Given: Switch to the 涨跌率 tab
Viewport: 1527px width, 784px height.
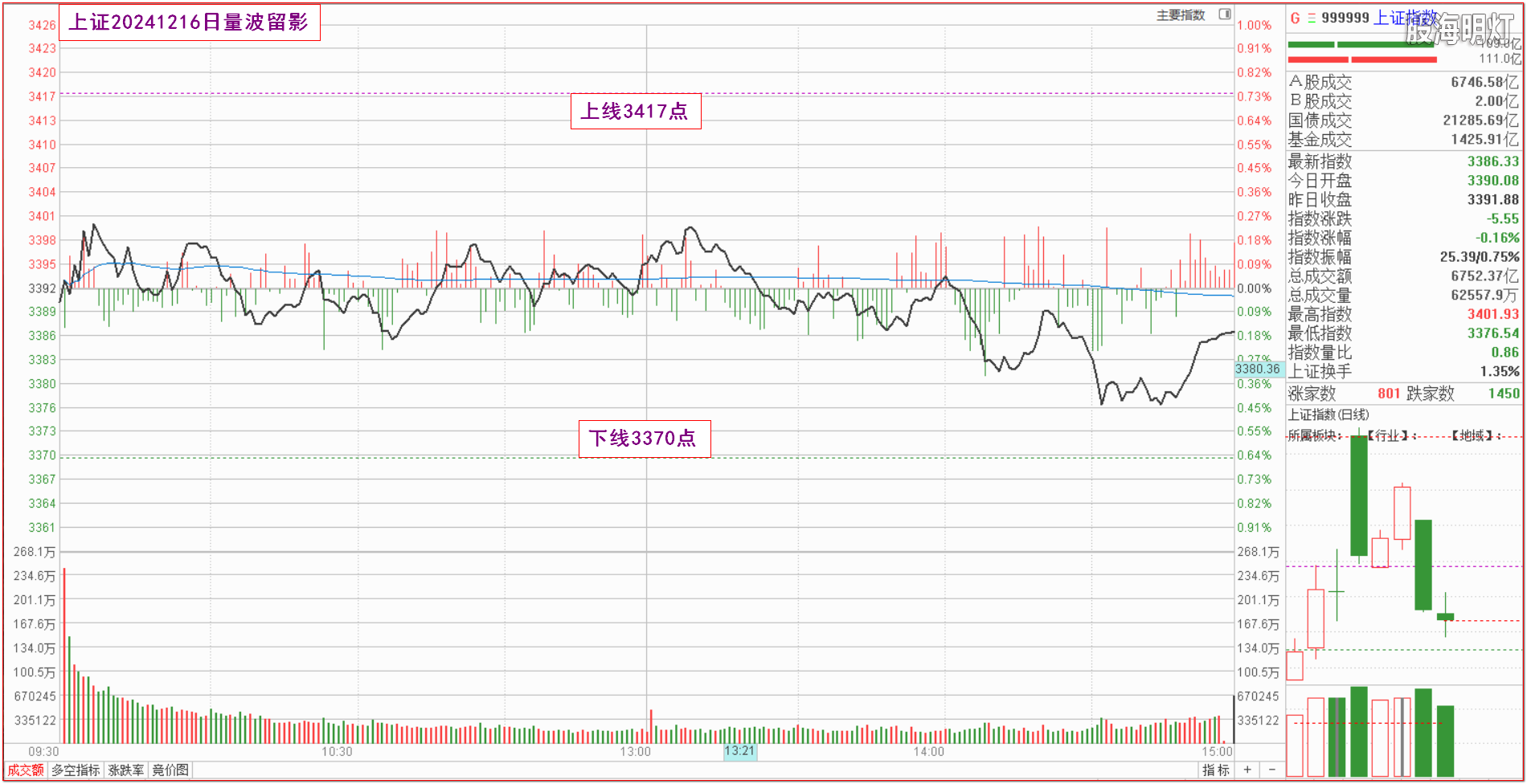Looking at the screenshot, I should click(126, 770).
